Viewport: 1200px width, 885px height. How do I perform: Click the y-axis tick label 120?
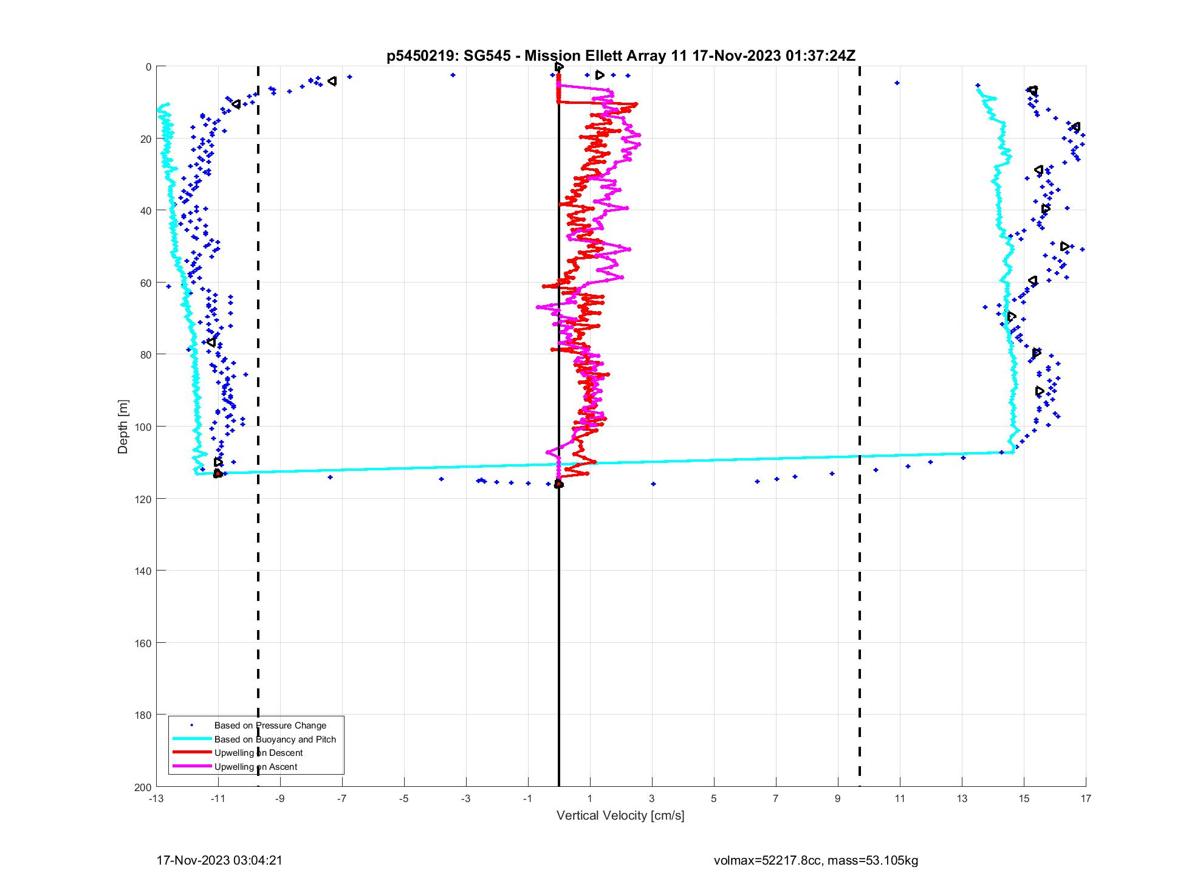point(141,499)
